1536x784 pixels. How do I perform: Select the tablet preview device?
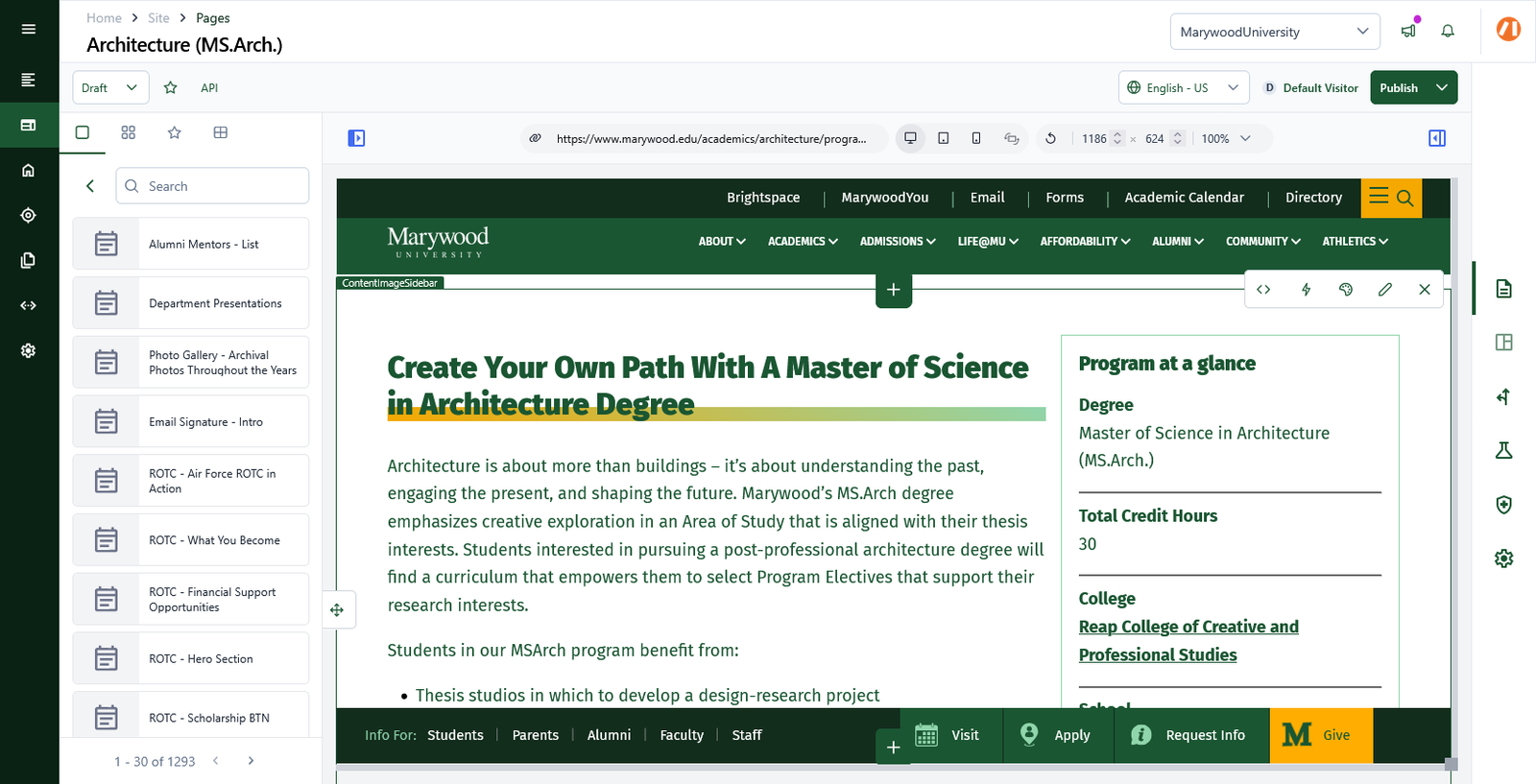click(x=944, y=138)
